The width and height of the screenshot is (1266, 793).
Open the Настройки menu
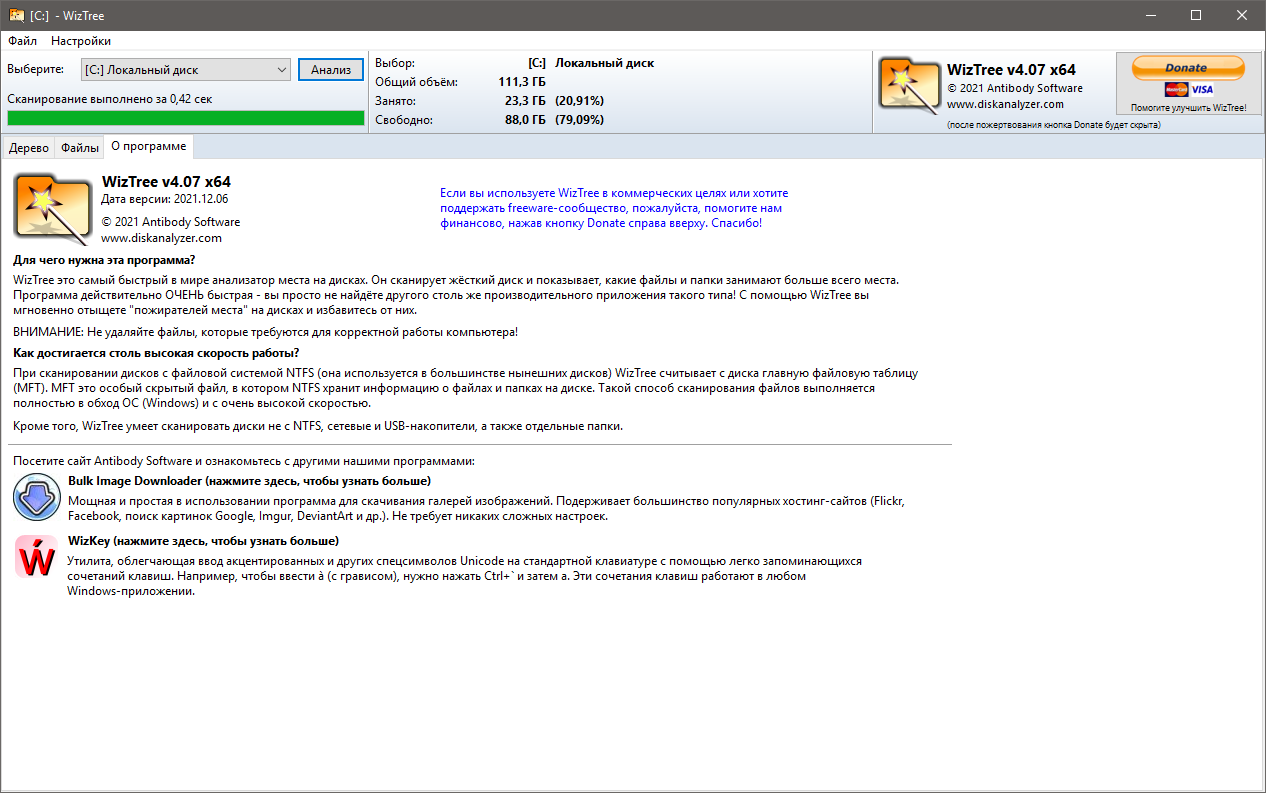pyautogui.click(x=81, y=41)
